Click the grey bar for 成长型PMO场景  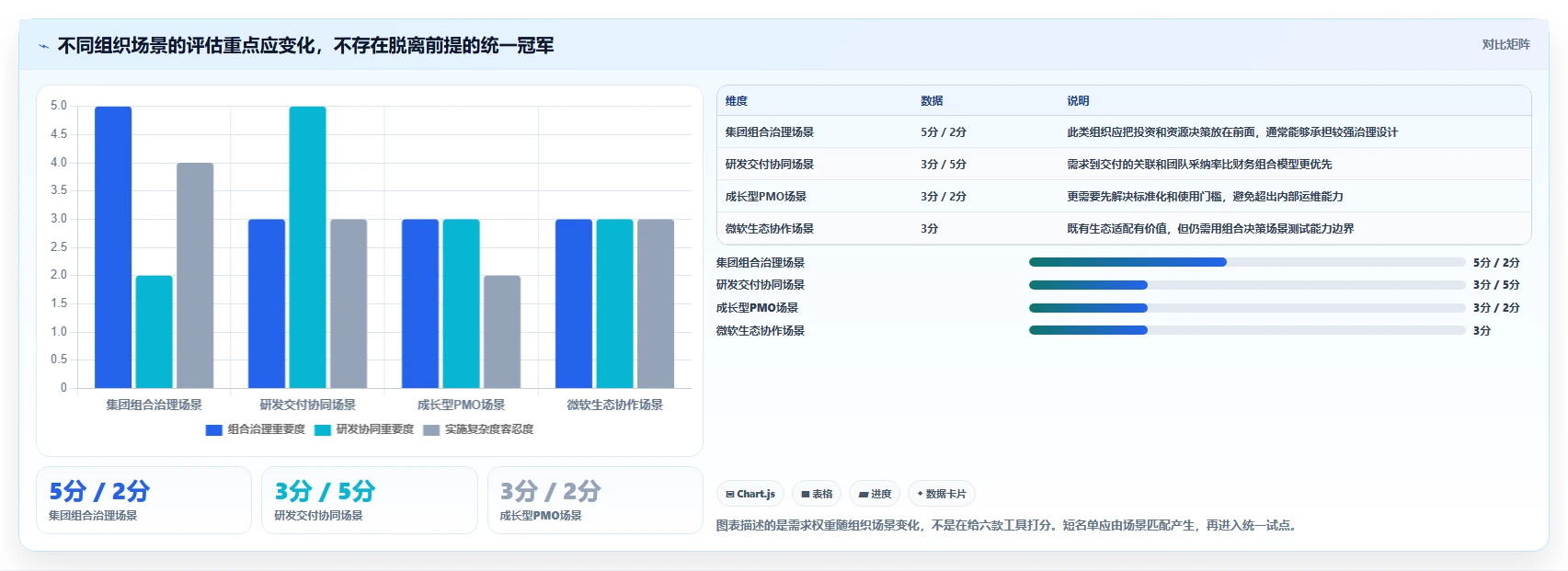[x=502, y=332]
